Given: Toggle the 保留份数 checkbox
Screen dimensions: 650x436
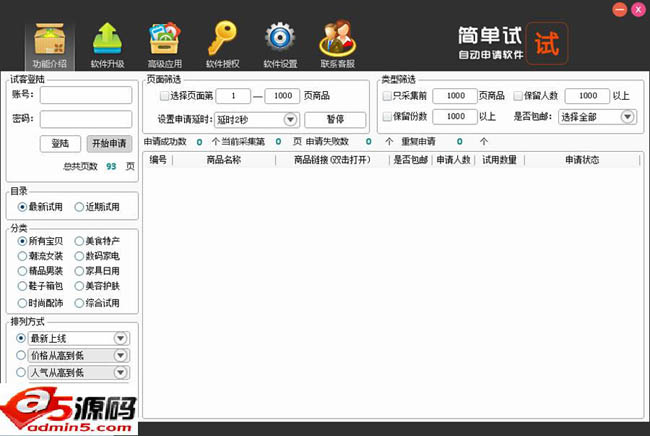Looking at the screenshot, I should pyautogui.click(x=387, y=116).
